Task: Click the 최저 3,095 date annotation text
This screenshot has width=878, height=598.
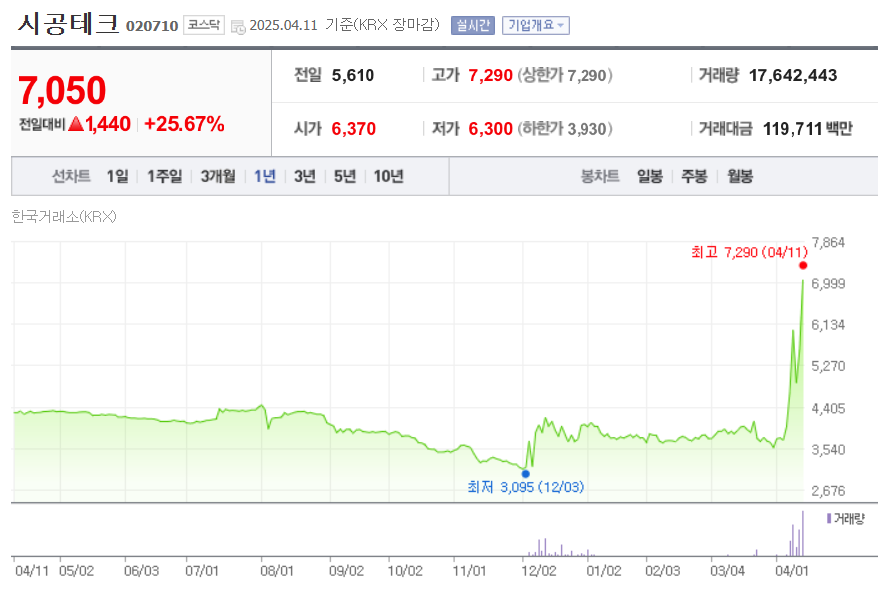Action: click(524, 487)
